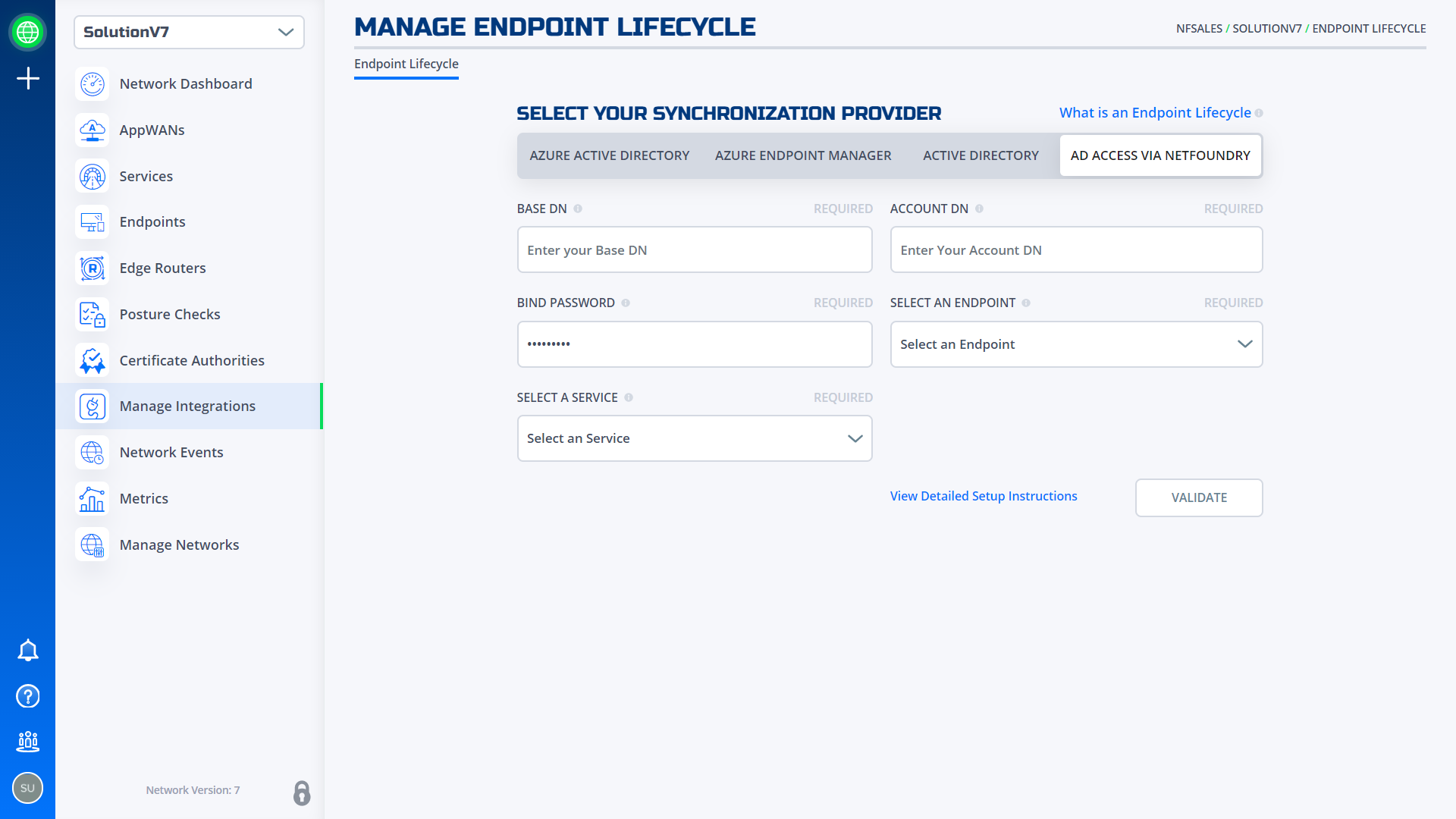
Task: Open the organization people icon
Action: coord(28,742)
